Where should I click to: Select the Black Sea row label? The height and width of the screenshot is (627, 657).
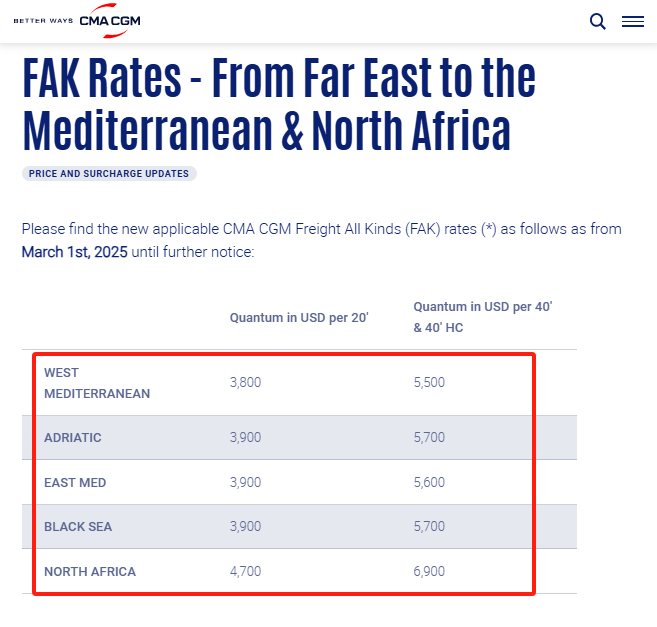coord(78,527)
